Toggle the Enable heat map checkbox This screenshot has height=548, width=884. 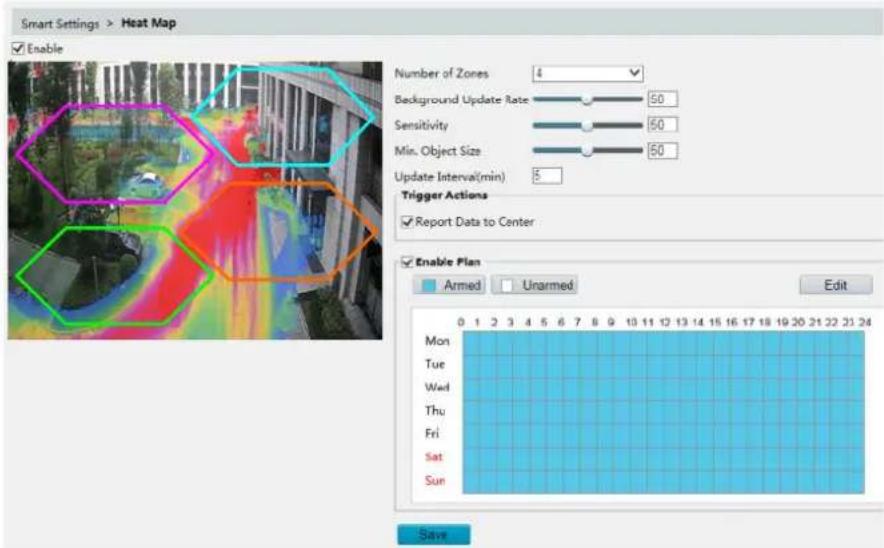click(x=18, y=48)
